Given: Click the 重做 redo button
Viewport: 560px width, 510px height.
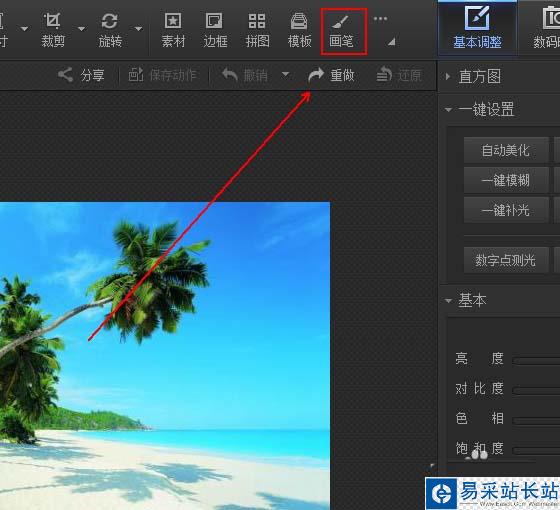Looking at the screenshot, I should click(x=331, y=75).
